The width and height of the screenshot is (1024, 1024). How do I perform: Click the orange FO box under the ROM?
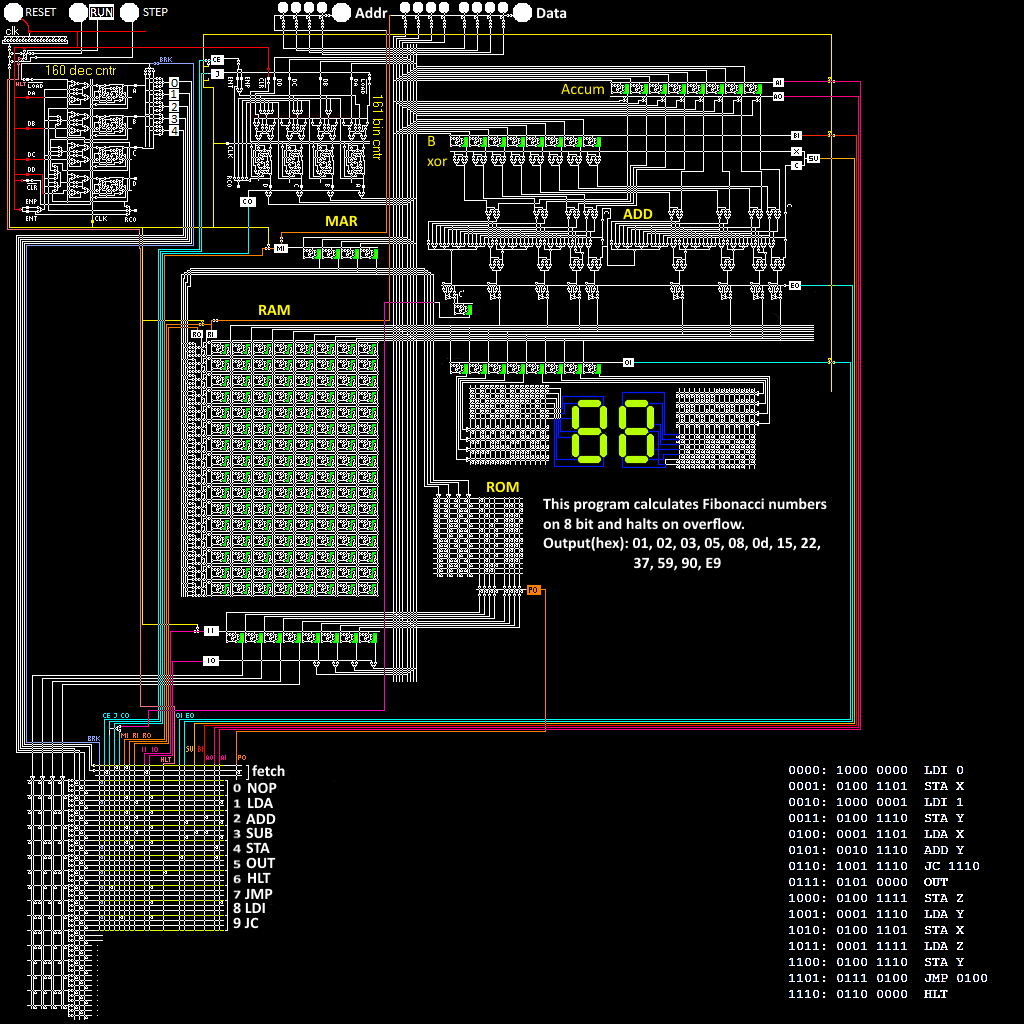(533, 590)
